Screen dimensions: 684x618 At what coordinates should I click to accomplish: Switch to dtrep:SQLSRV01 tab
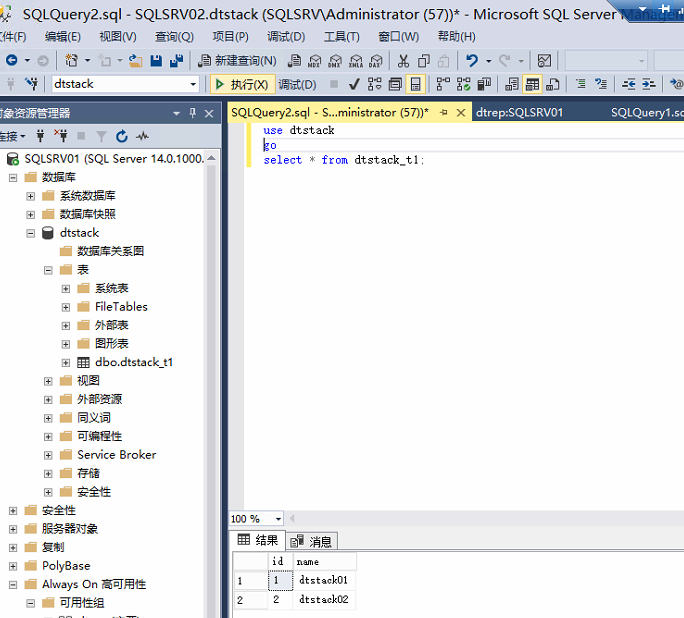(x=520, y=113)
